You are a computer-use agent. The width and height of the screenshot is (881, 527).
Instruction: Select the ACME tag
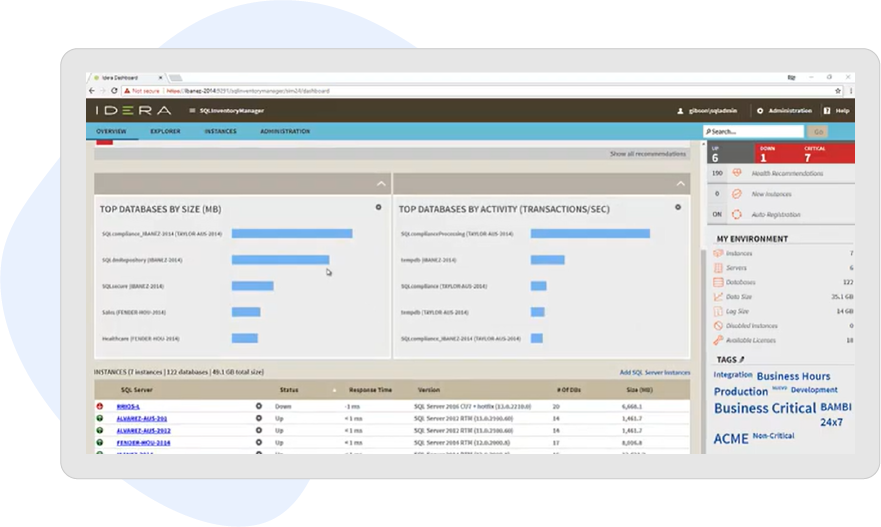(x=731, y=439)
